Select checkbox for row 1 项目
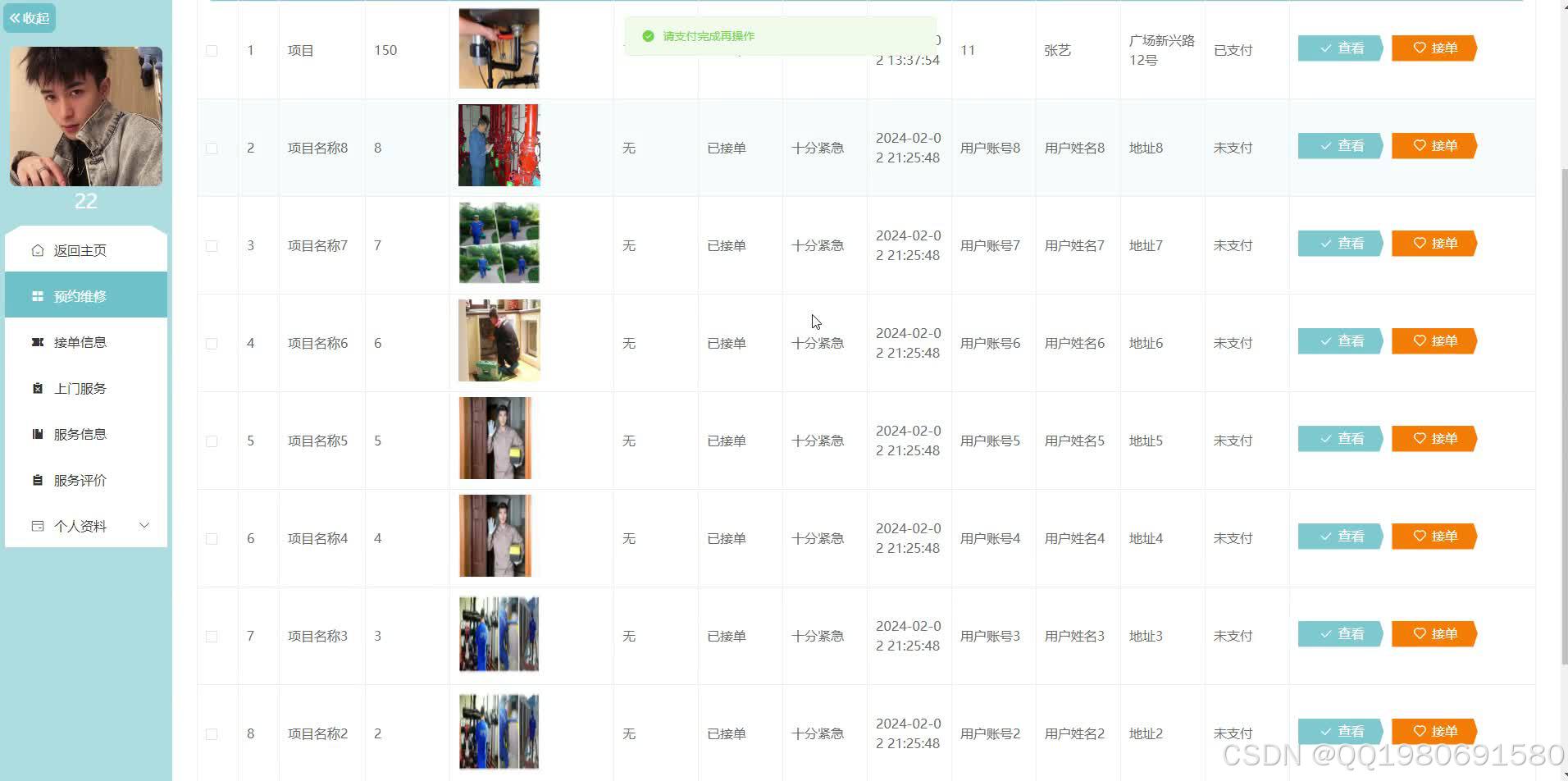 coord(212,51)
